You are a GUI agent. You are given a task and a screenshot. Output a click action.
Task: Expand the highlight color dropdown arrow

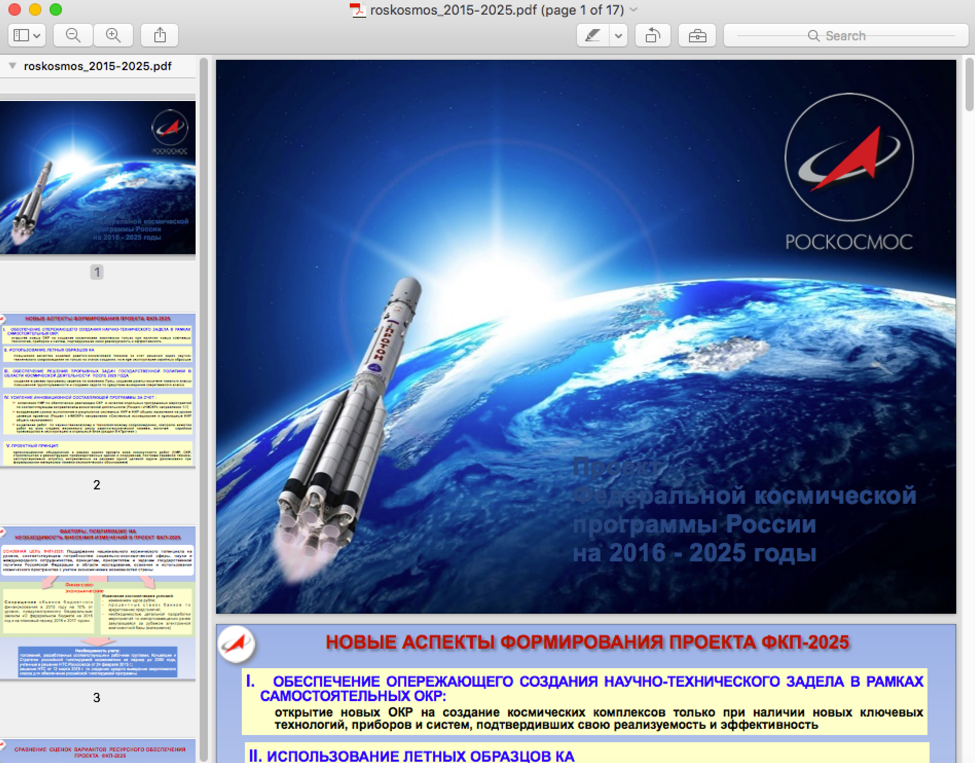pos(618,35)
